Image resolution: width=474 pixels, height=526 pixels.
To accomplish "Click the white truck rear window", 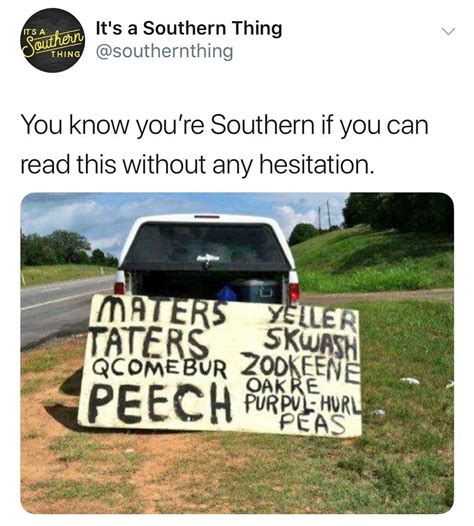I will 205,246.
